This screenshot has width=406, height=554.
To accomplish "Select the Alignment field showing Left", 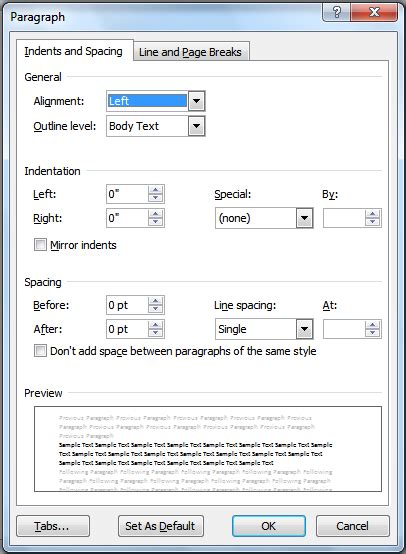I will coord(147,101).
